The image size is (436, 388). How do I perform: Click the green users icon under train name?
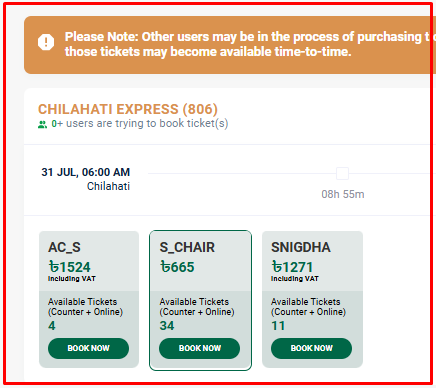(x=42, y=125)
